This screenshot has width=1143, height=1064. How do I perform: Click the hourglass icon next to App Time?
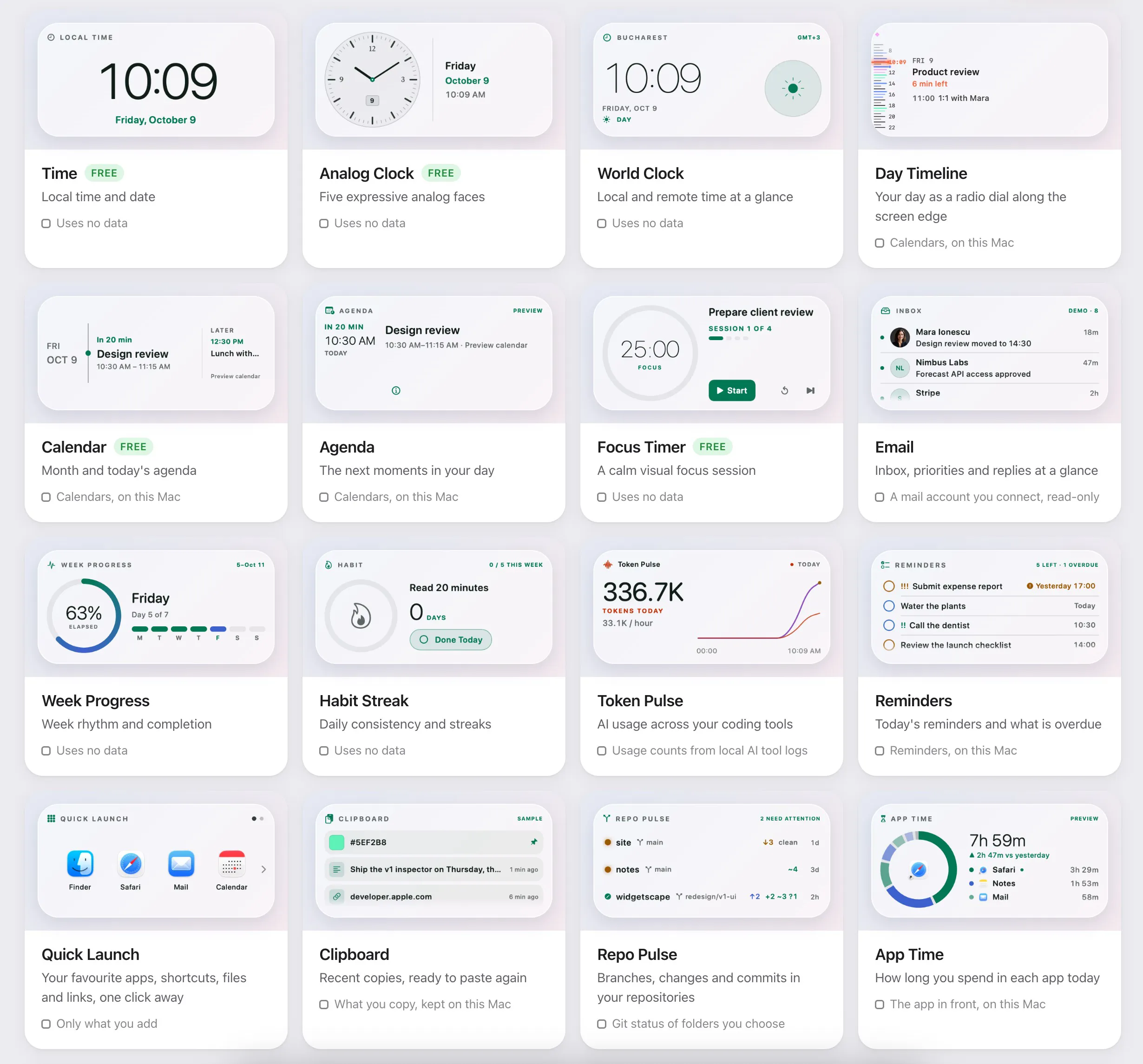coord(883,819)
